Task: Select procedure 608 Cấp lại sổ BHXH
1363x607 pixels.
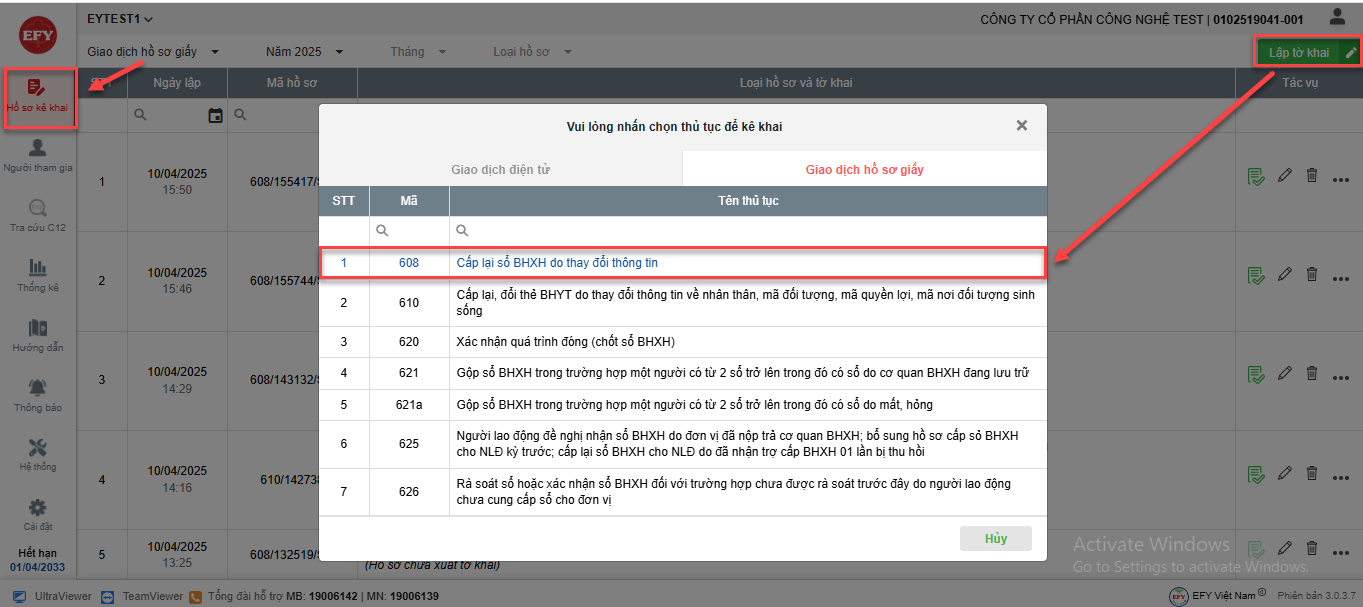Action: tap(557, 263)
